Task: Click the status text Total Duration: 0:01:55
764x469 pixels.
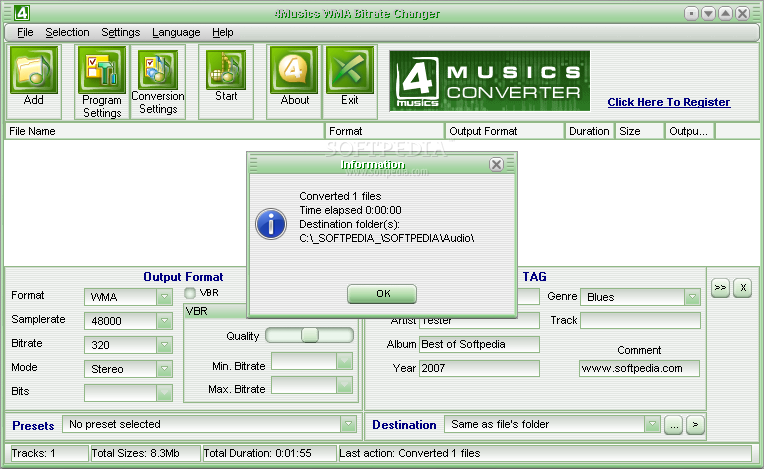Action: 257,453
